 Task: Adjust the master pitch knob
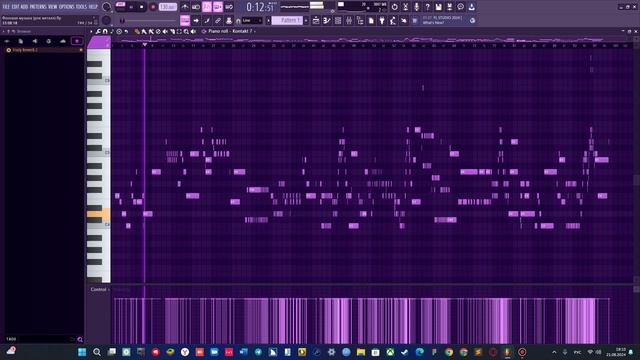107,20
